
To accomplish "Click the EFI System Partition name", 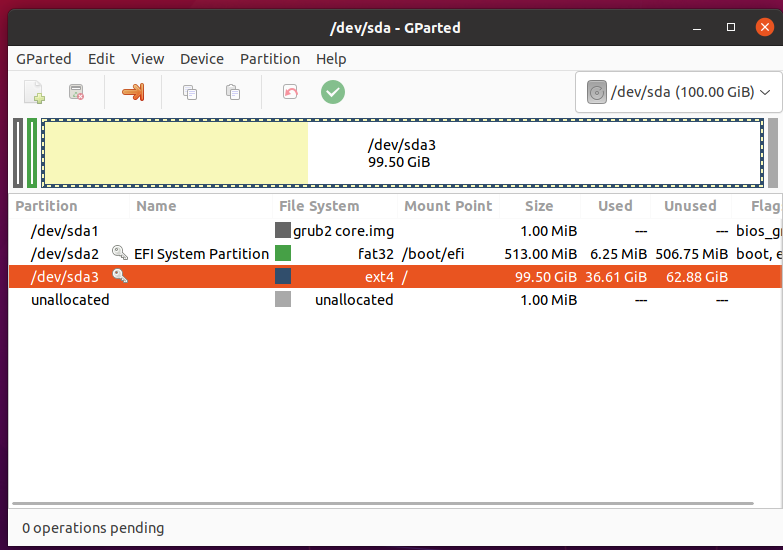I will (x=201, y=254).
